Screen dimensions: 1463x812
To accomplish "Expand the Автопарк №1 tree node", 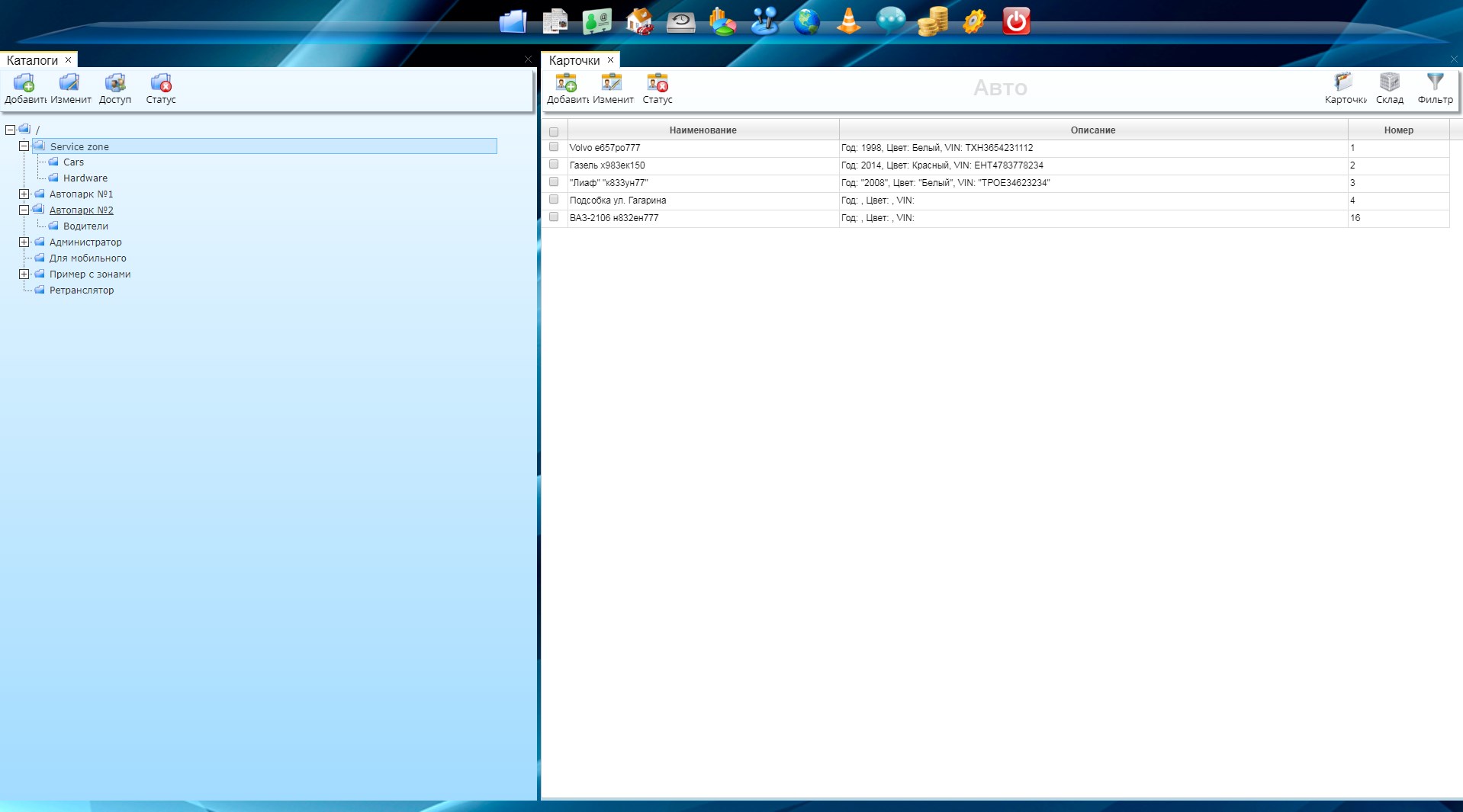I will coord(24,194).
